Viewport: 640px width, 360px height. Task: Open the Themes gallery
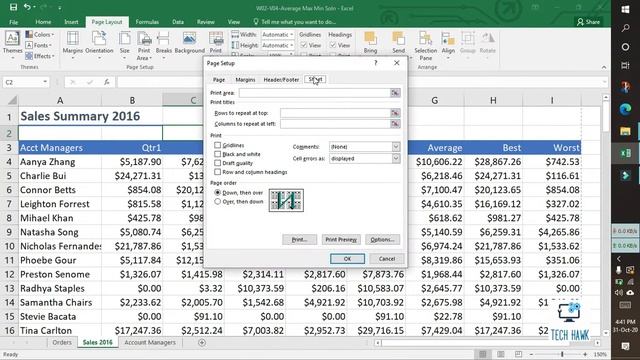click(x=12, y=44)
